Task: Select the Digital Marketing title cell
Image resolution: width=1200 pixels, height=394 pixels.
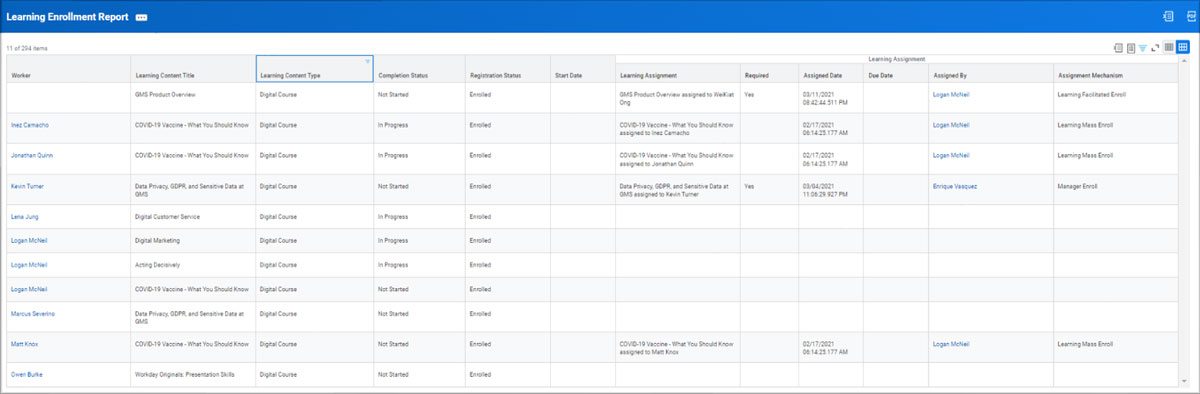Action: tap(193, 241)
